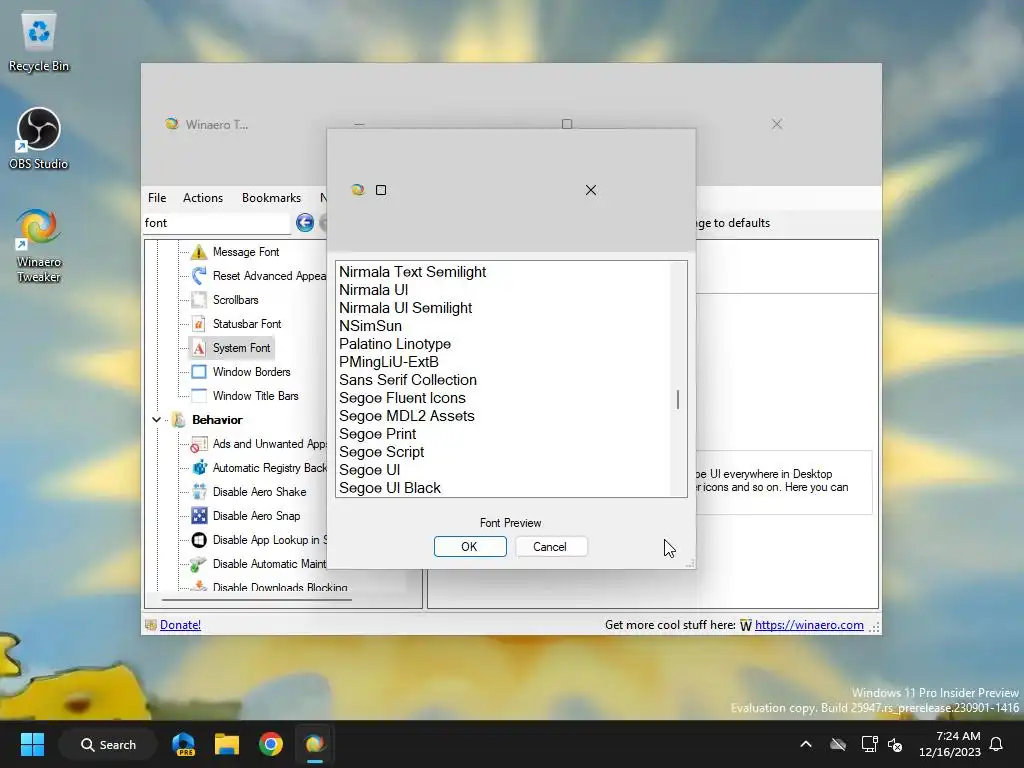
Task: Click the taskbar clock showing 7:24 AM
Action: (x=950, y=744)
